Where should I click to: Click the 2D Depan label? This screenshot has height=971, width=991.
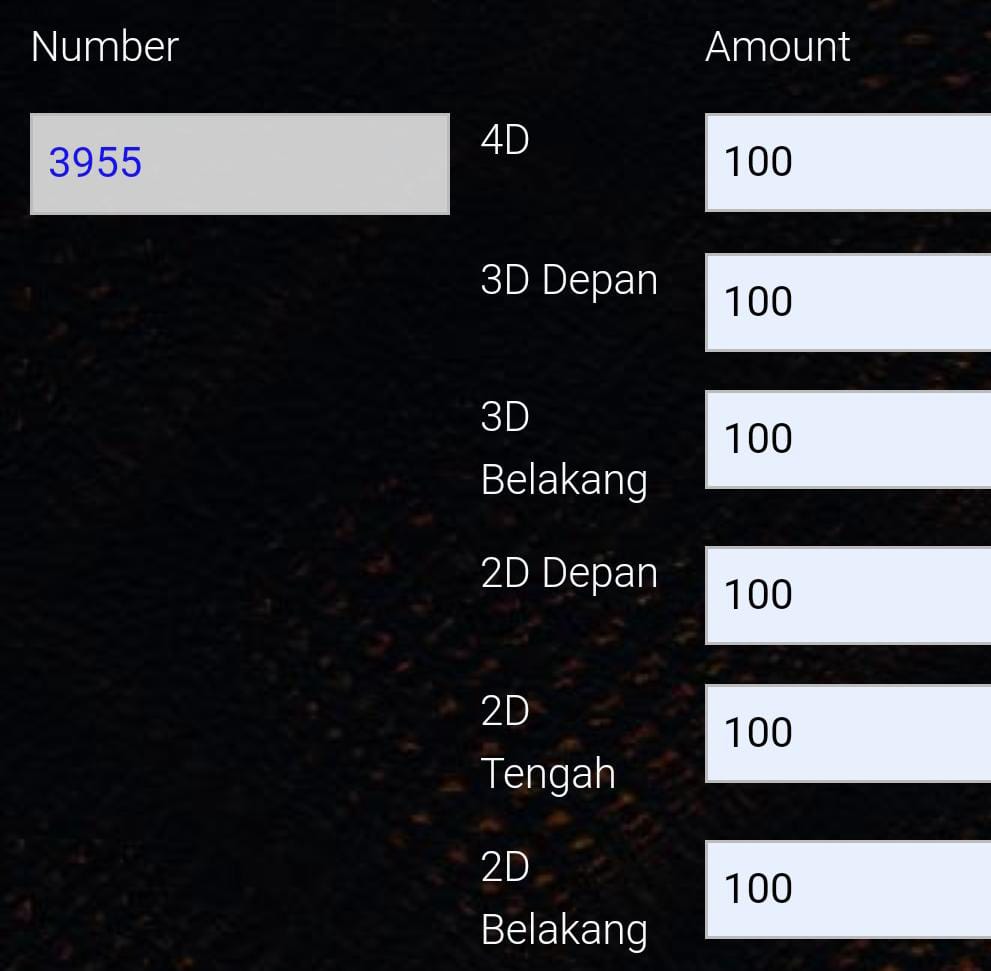click(x=568, y=574)
